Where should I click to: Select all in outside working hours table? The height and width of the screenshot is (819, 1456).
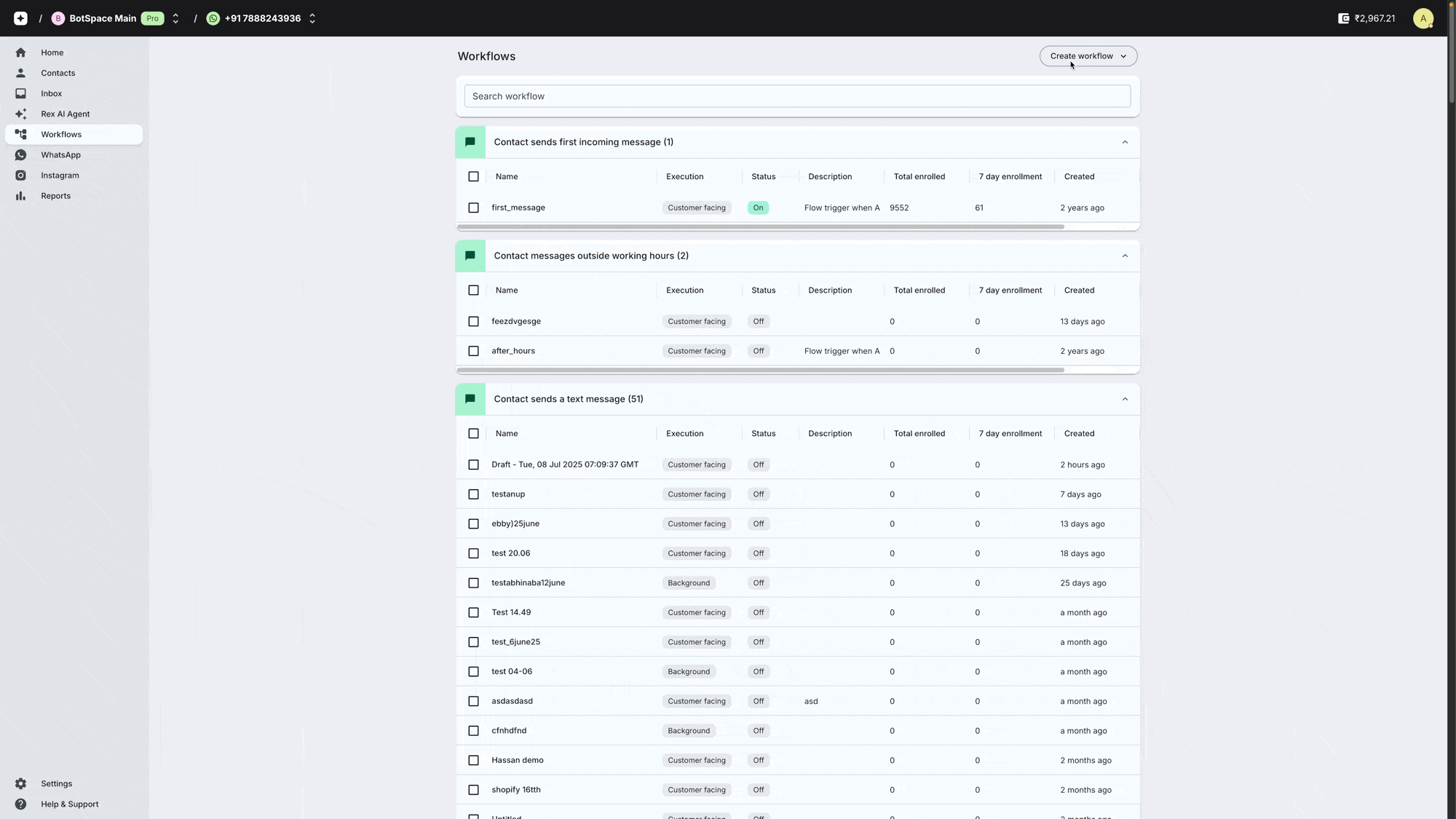[473, 290]
